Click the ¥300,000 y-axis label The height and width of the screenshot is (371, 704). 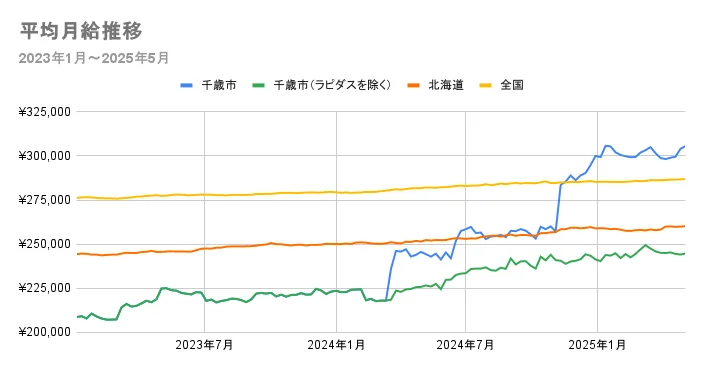click(x=45, y=156)
